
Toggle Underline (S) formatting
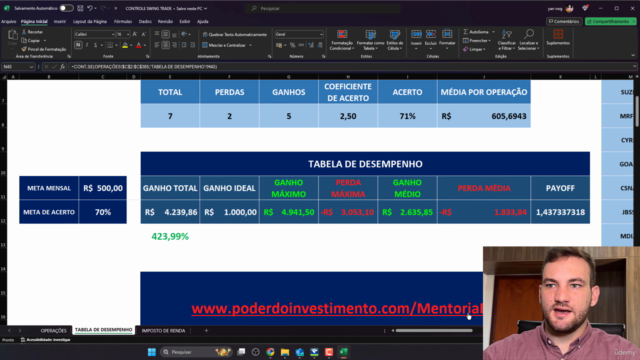95,45
